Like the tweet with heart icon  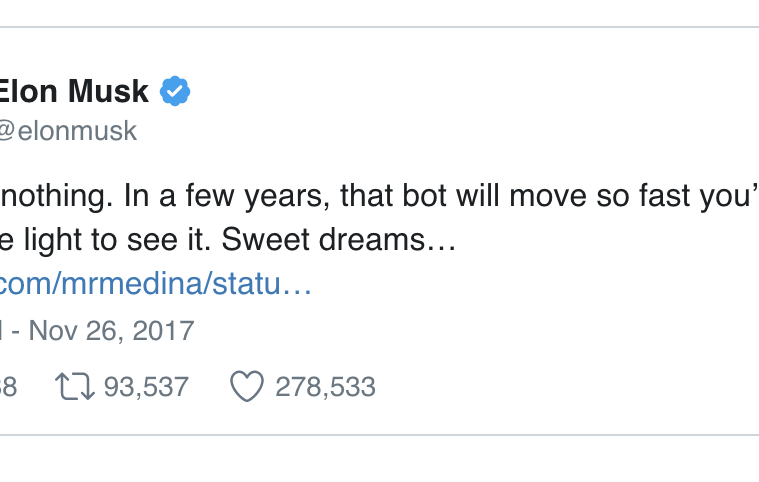click(x=246, y=387)
